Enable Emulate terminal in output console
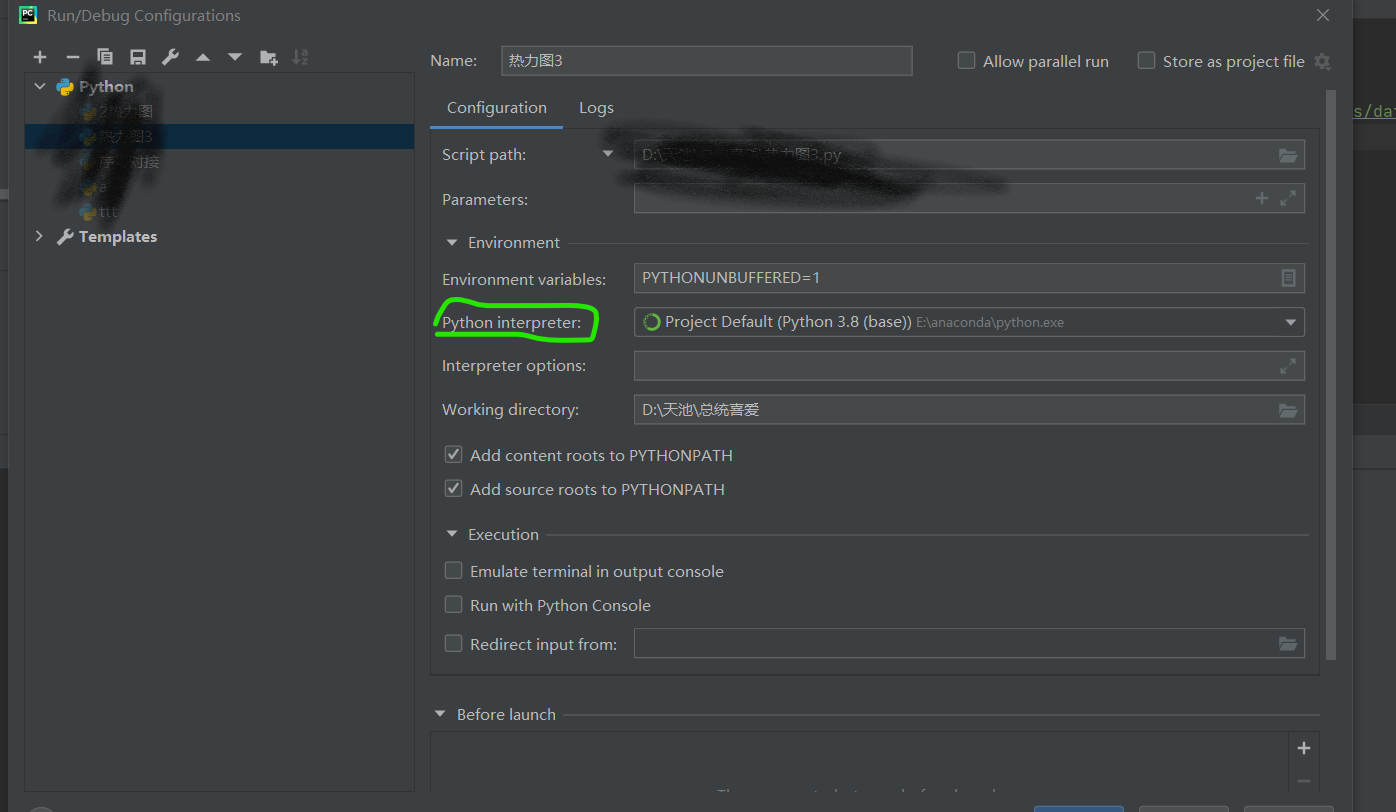The image size is (1396, 812). [453, 569]
